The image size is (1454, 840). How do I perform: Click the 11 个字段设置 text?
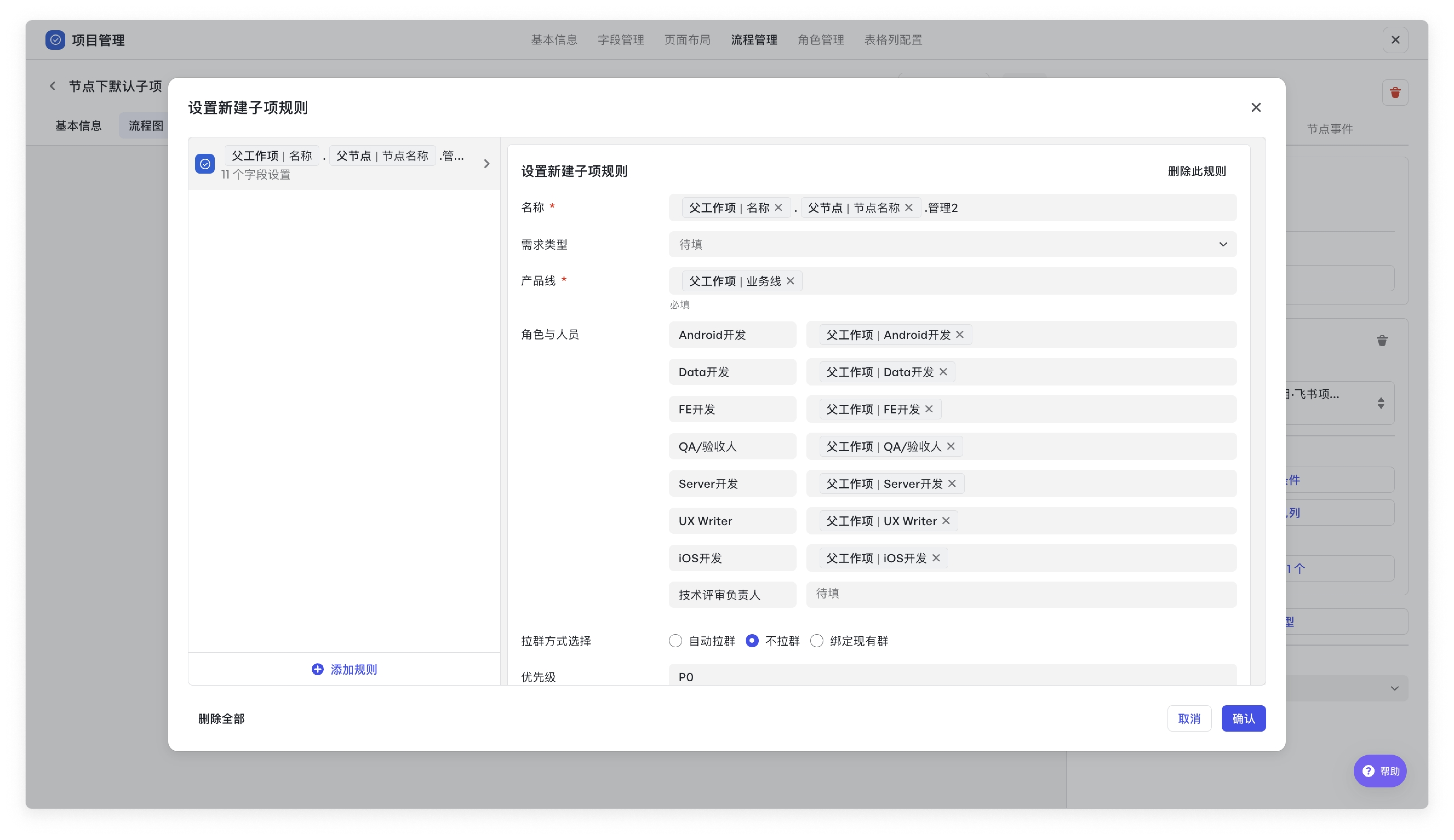256,175
